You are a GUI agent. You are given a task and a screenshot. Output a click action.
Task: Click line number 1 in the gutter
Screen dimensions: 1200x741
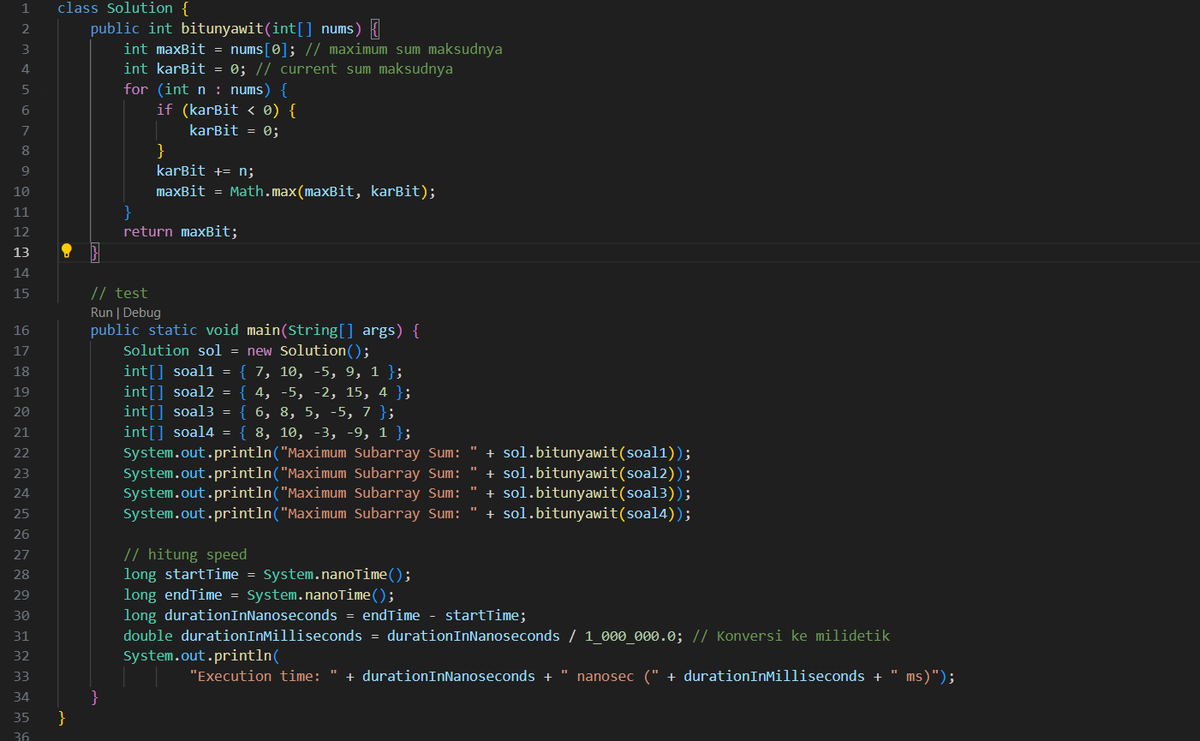[24, 8]
